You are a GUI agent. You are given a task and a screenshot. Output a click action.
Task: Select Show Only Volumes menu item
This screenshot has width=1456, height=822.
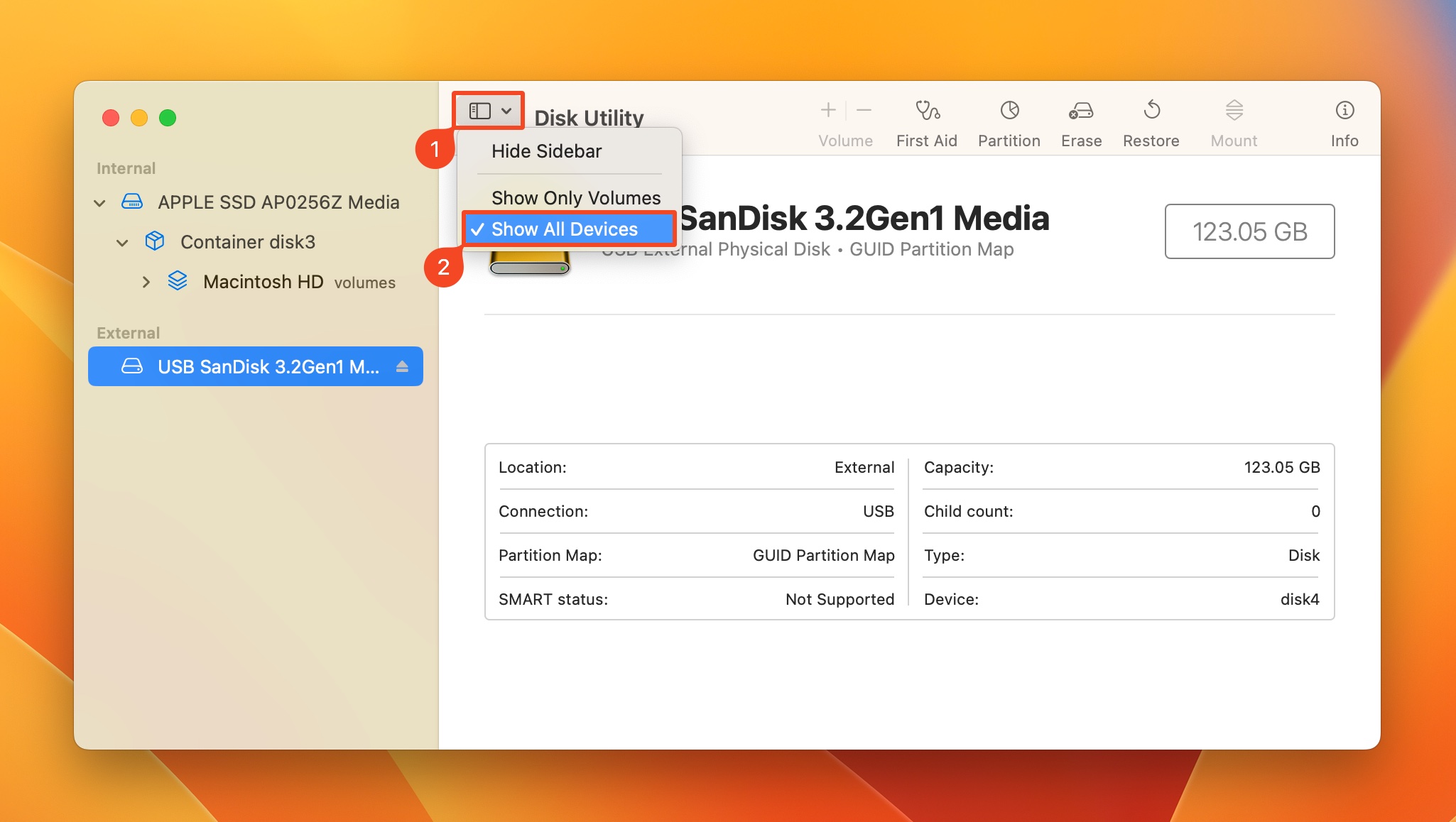(575, 197)
